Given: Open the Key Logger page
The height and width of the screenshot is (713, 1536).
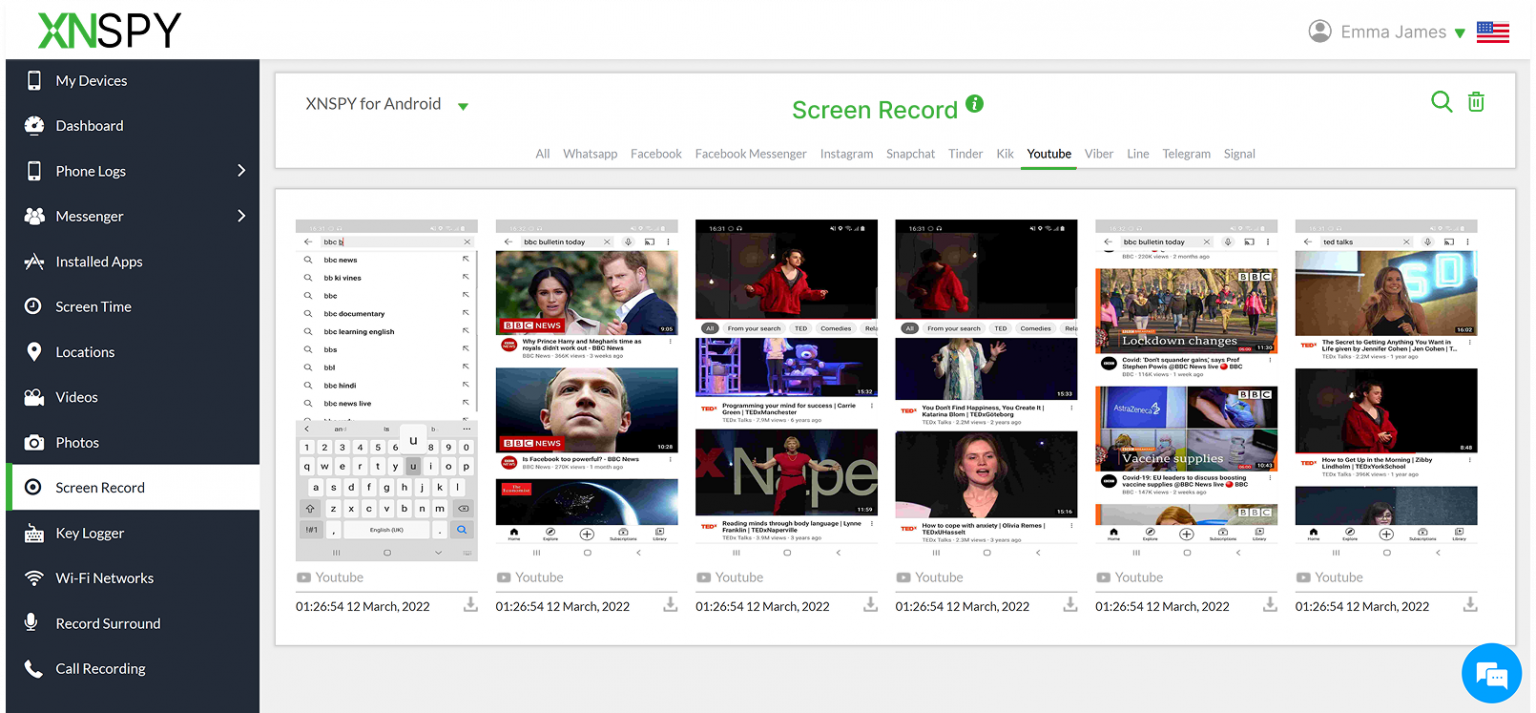Looking at the screenshot, I should coord(132,533).
